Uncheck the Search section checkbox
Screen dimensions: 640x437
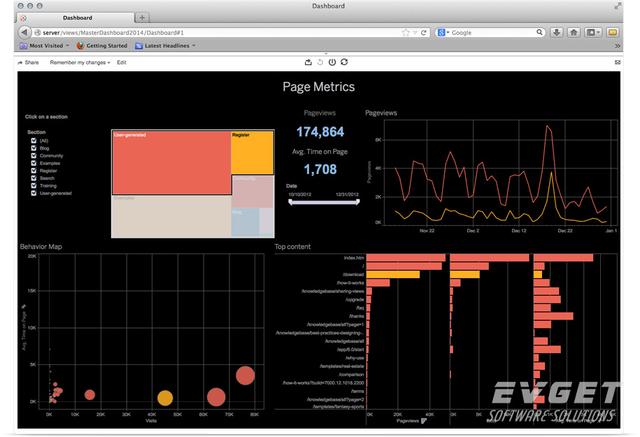(x=34, y=178)
